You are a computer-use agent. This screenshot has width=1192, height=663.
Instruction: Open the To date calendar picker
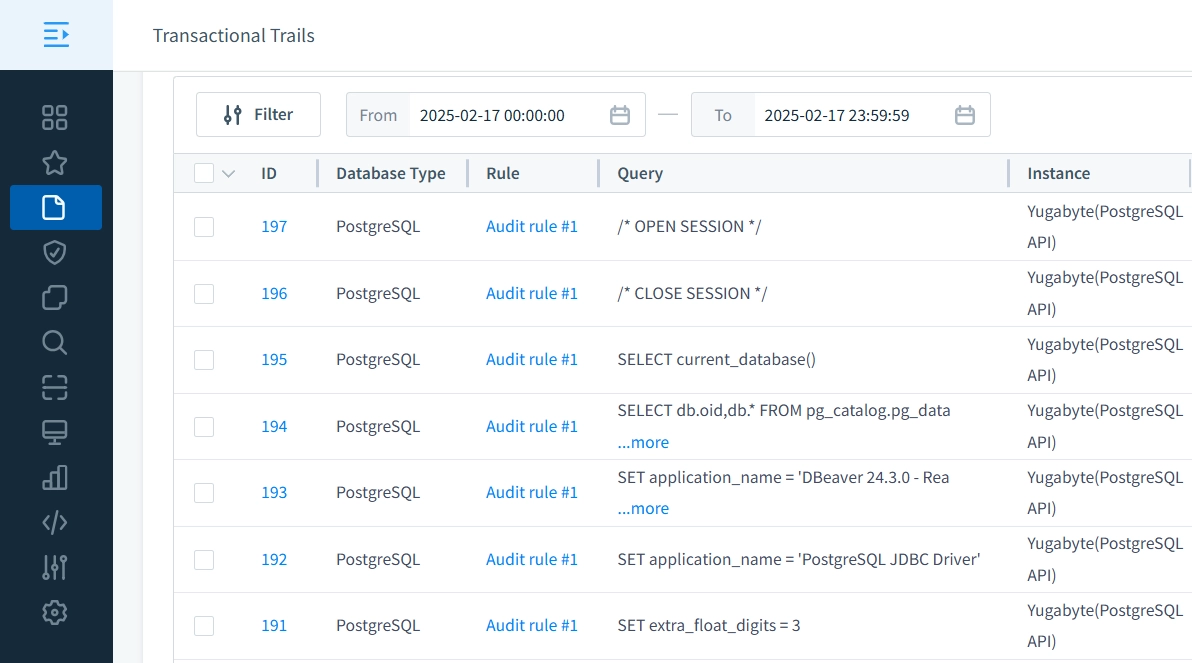click(965, 115)
